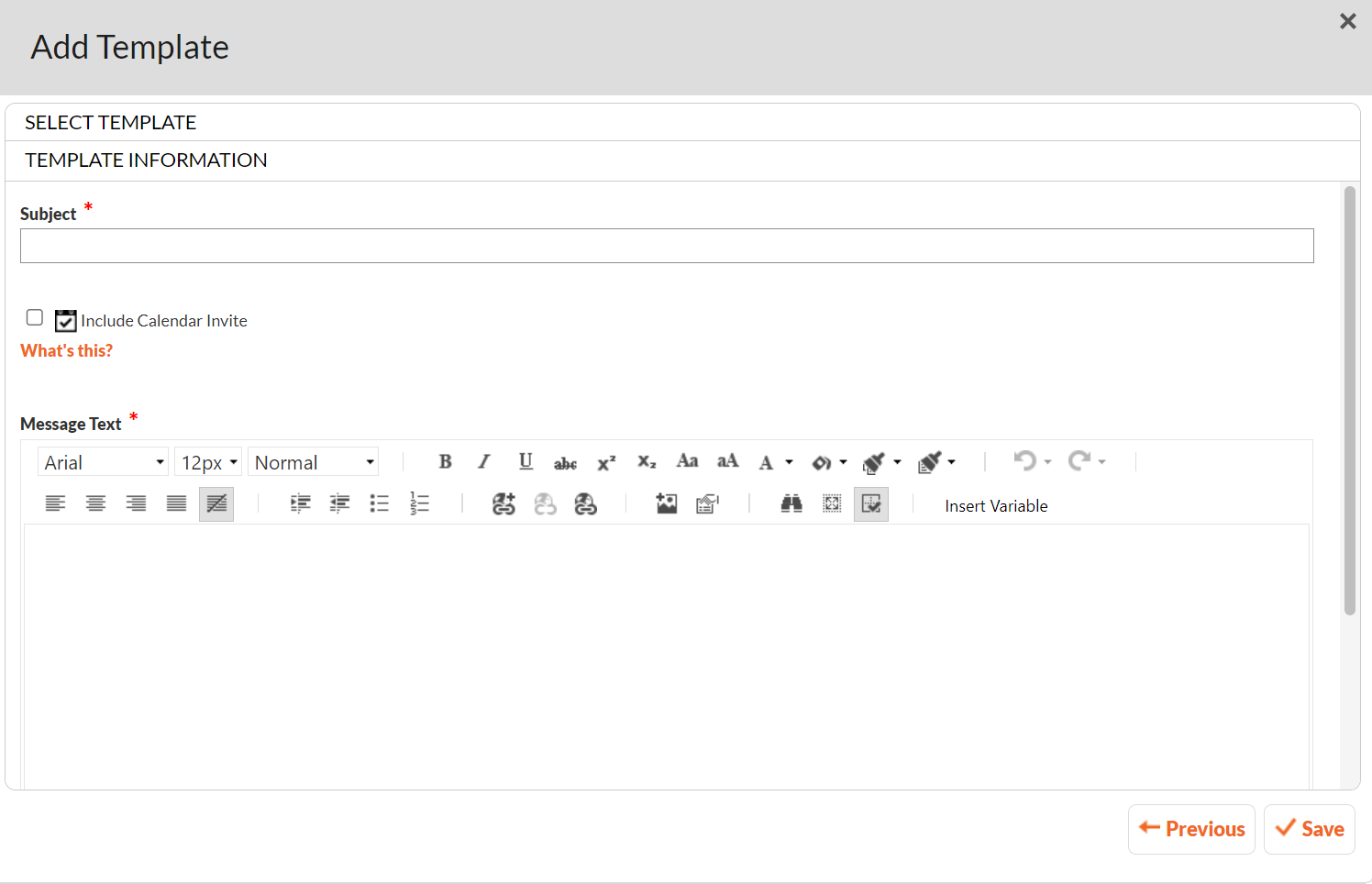Viewport: 1372px width, 884px height.
Task: Toggle the highlighted spell check button
Action: tap(871, 504)
